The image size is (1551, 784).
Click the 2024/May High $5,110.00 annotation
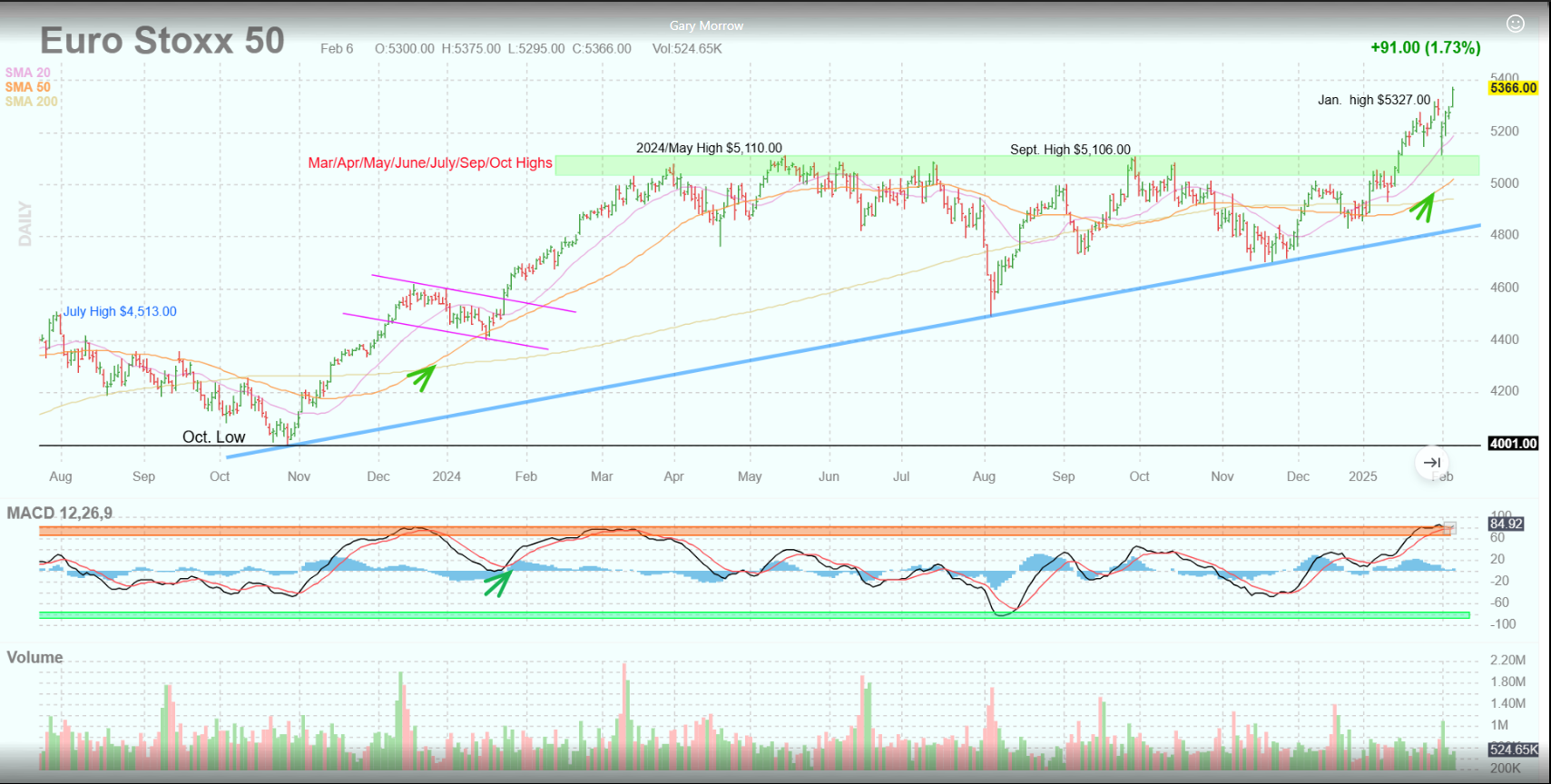pyautogui.click(x=709, y=148)
